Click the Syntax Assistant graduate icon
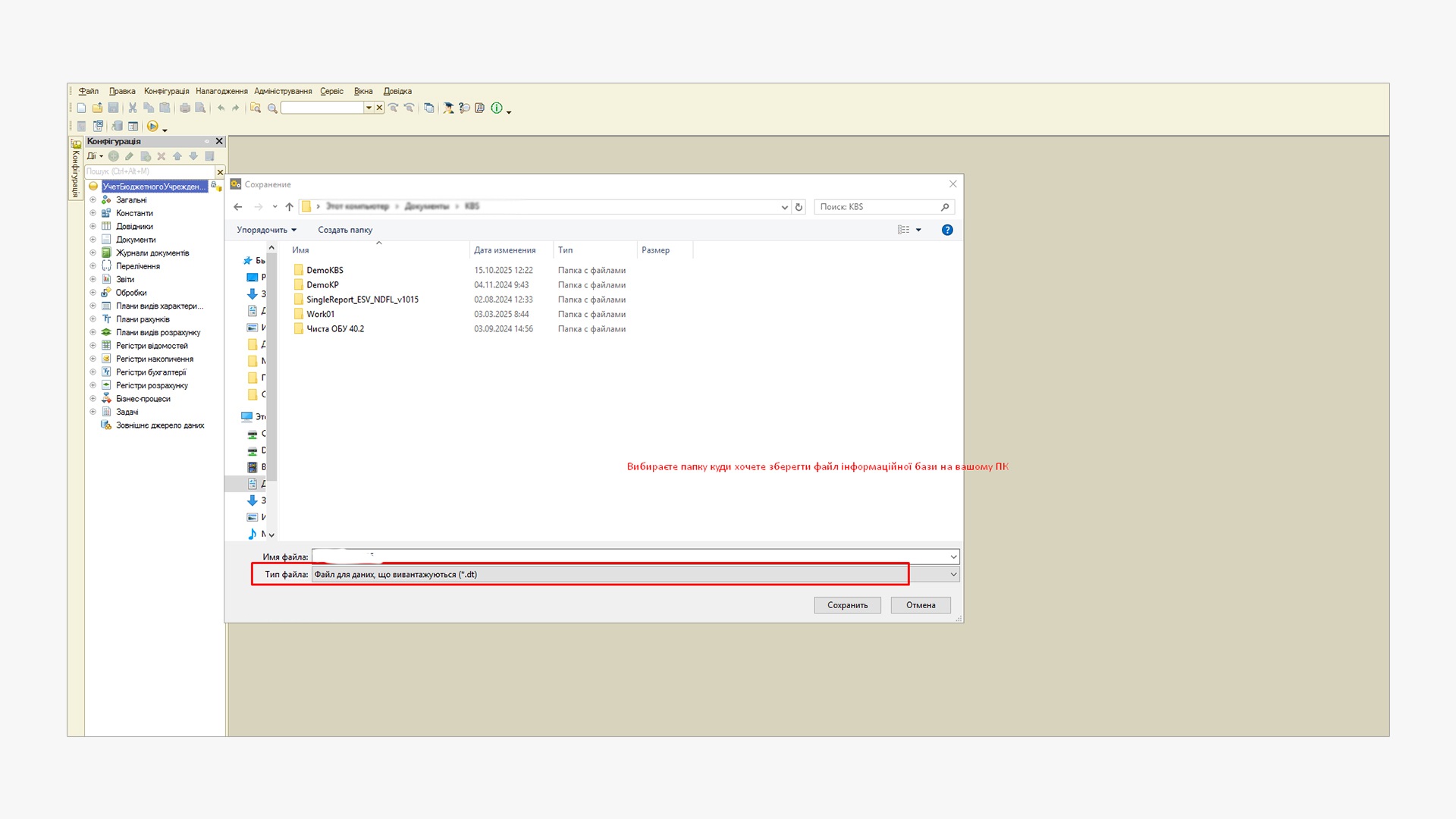The height and width of the screenshot is (819, 1456). coord(448,108)
